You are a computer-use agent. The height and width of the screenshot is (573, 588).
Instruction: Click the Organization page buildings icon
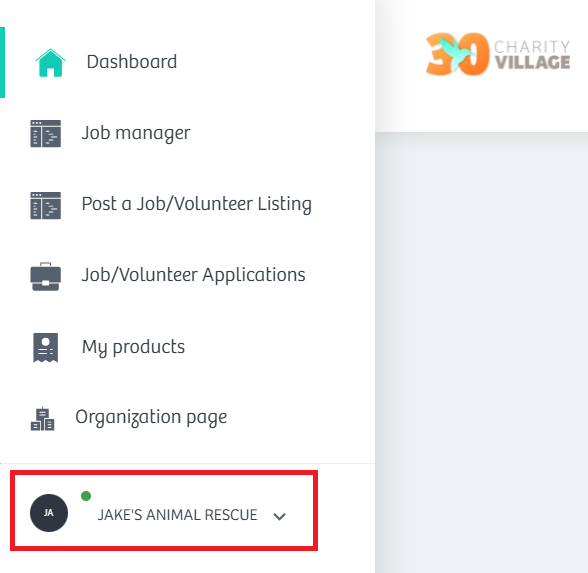[x=42, y=419]
